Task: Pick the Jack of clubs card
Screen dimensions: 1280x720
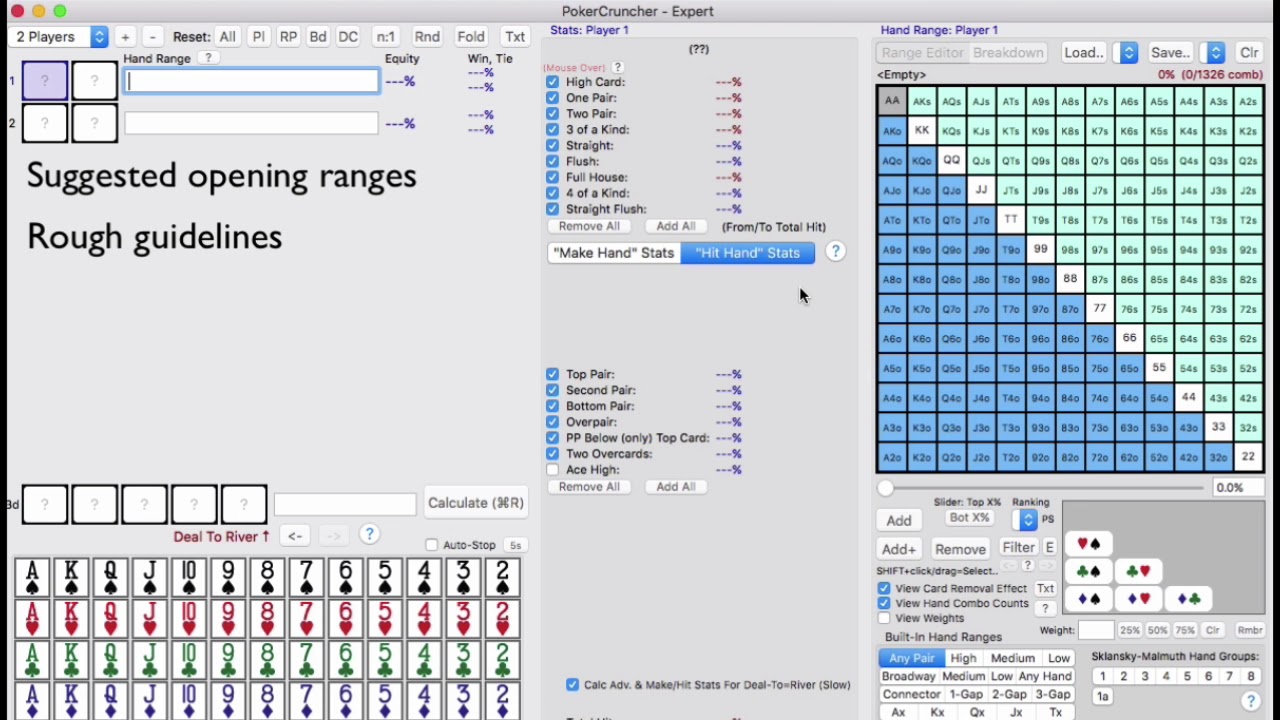Action: click(x=149, y=661)
